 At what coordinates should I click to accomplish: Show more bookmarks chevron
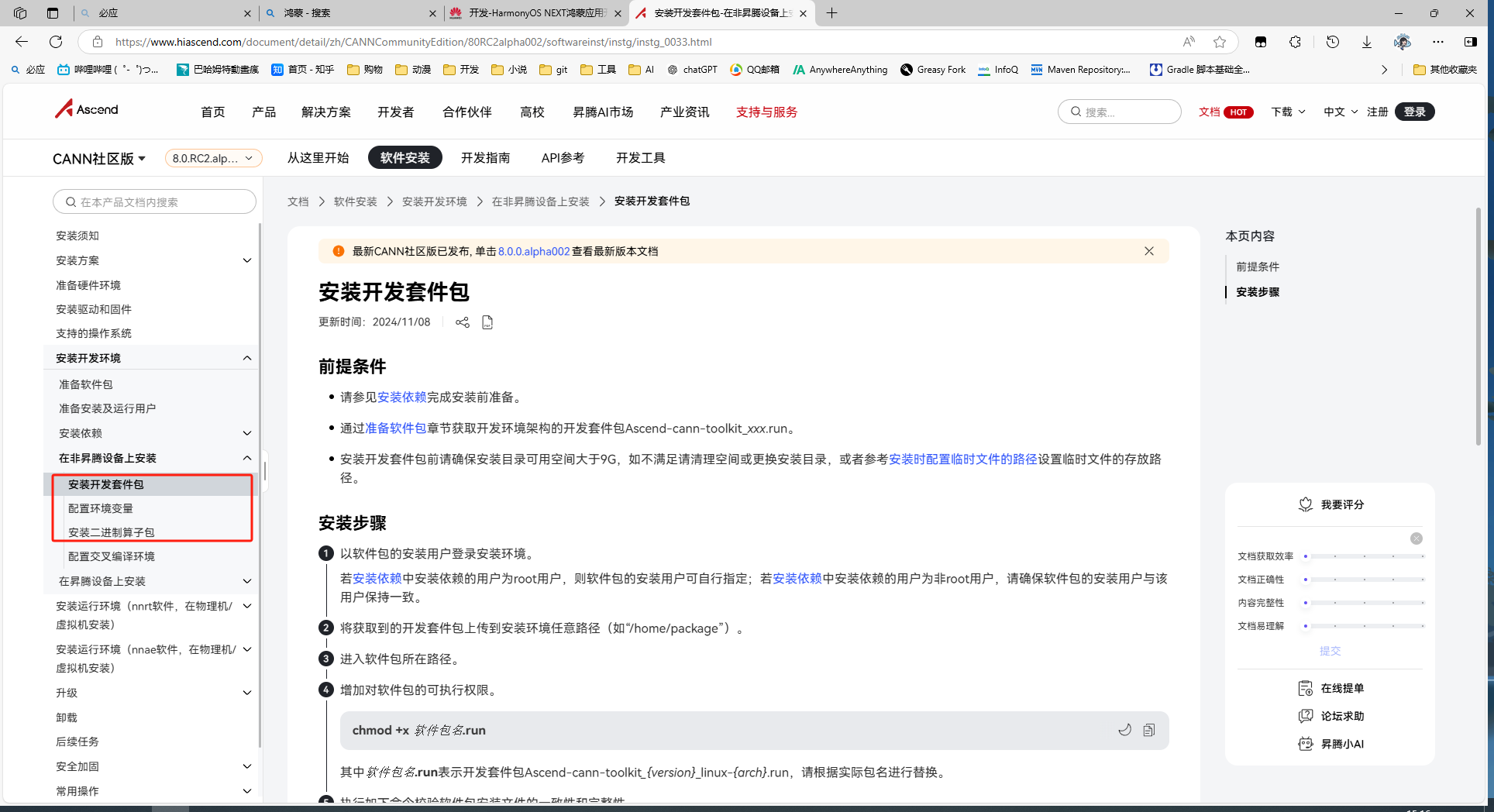(1385, 70)
